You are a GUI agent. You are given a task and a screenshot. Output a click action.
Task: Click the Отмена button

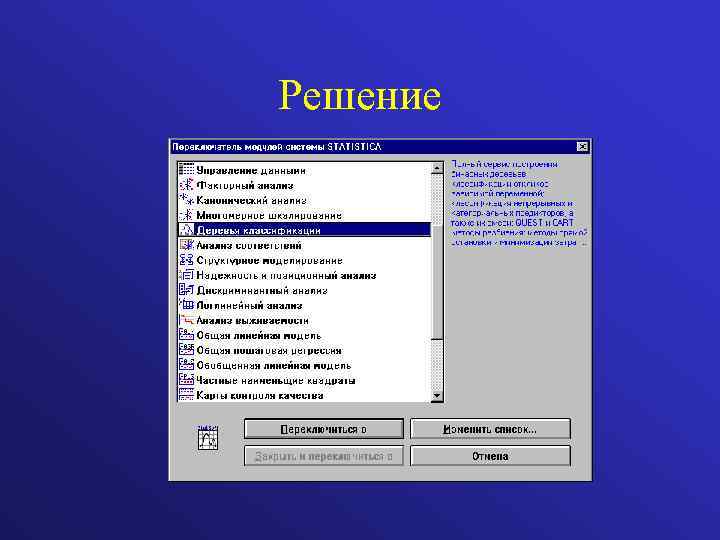tap(490, 456)
